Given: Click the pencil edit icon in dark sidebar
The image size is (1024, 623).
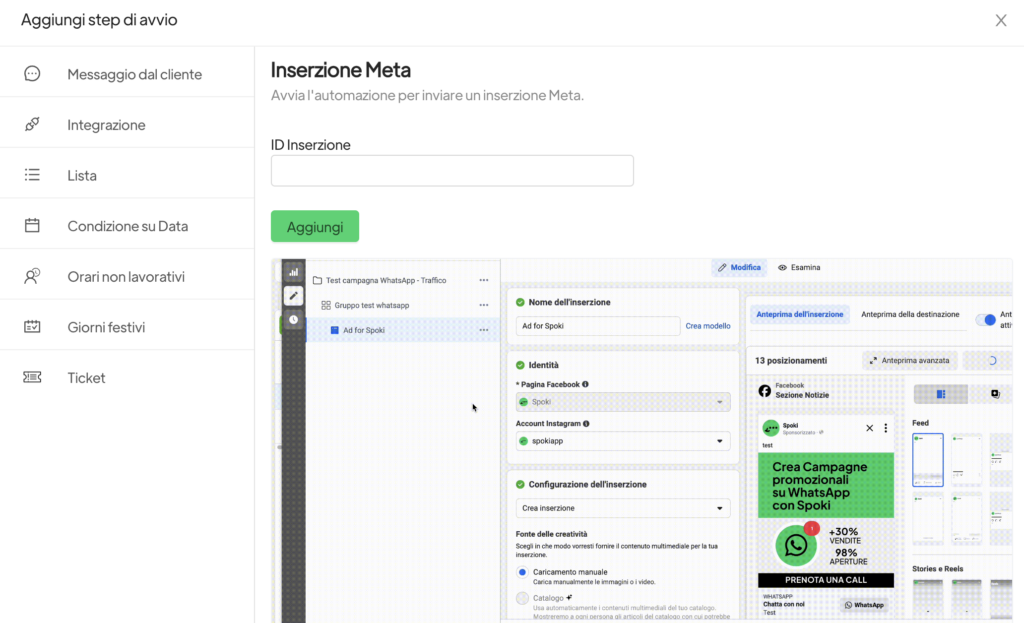Looking at the screenshot, I should pos(293,295).
